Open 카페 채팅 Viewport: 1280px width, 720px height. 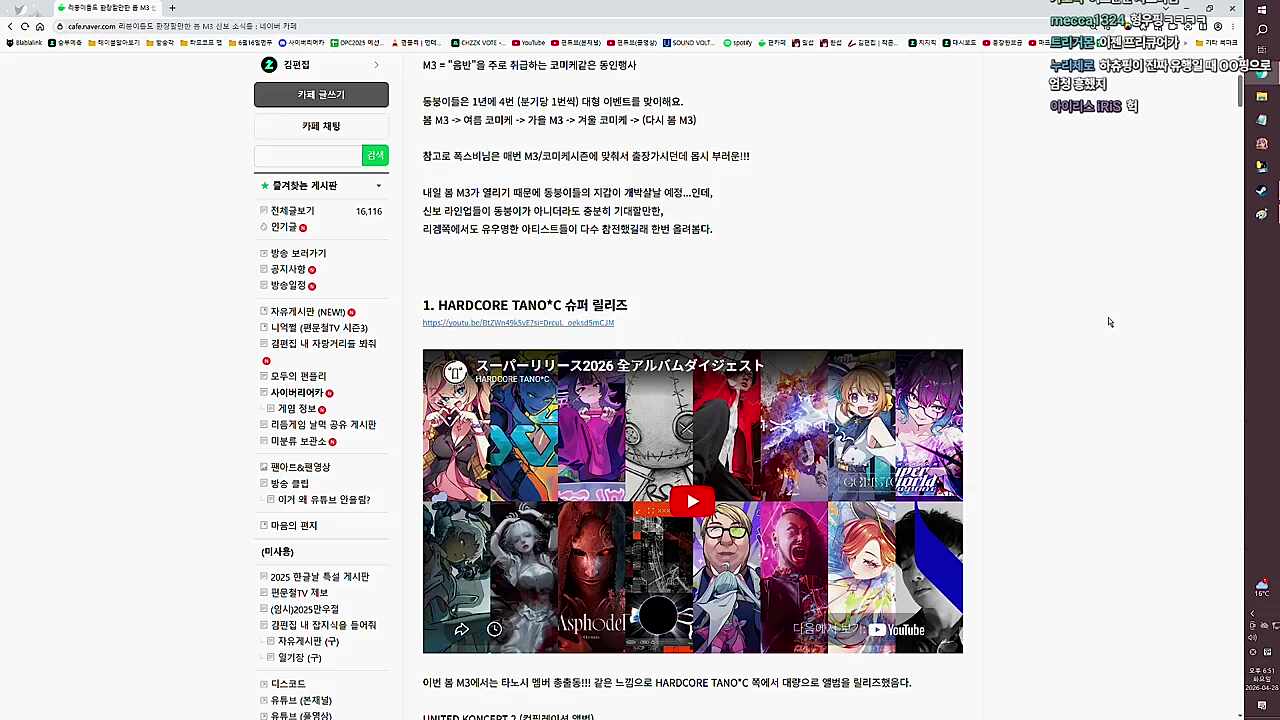[321, 126]
